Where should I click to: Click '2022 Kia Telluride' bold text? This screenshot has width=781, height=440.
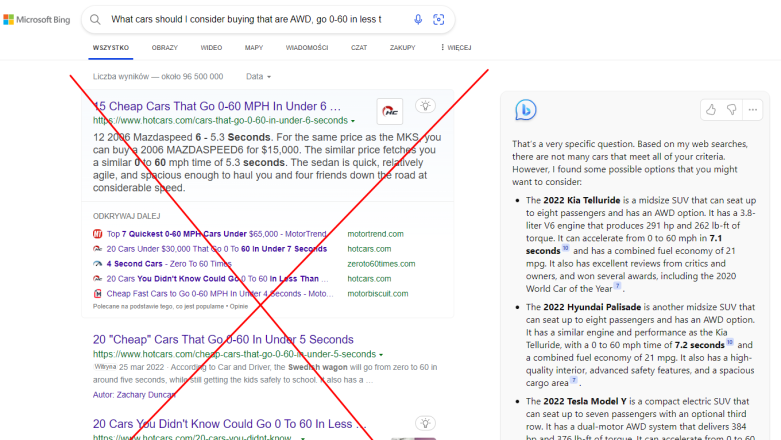582,200
